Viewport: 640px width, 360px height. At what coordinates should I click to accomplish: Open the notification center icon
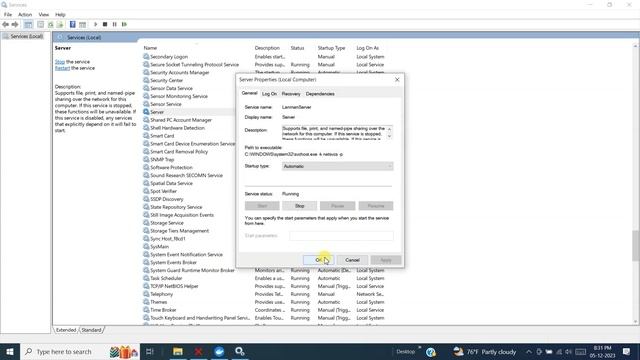(x=627, y=351)
